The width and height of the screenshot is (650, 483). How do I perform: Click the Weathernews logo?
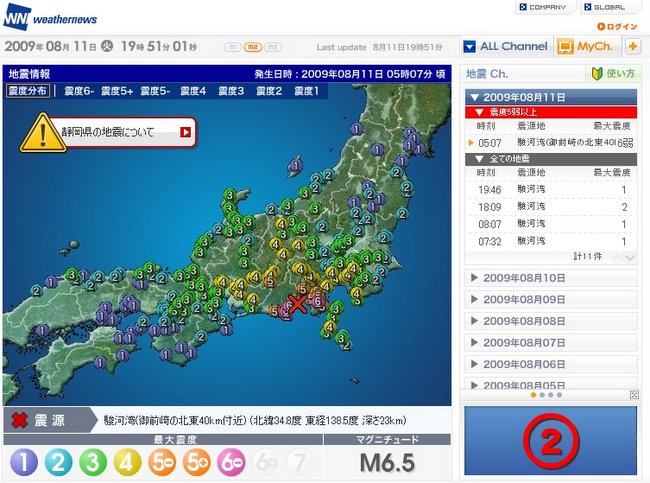(x=50, y=17)
